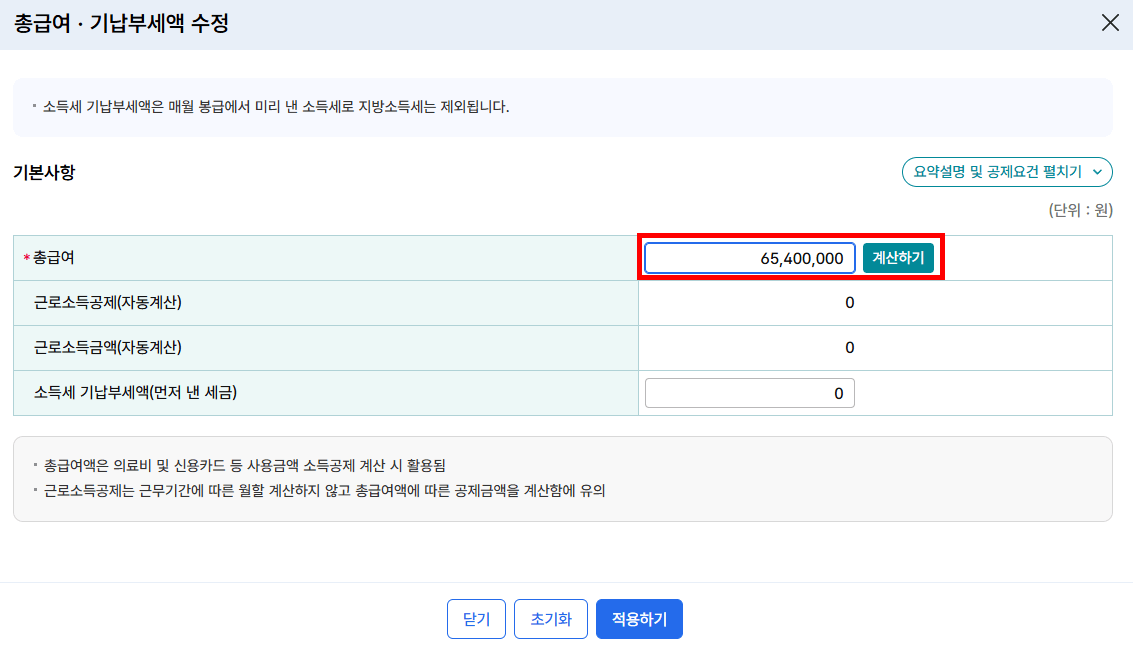Viewport: 1133px width, 648px height.
Task: Reset the form using 초기화 button
Action: [550, 619]
